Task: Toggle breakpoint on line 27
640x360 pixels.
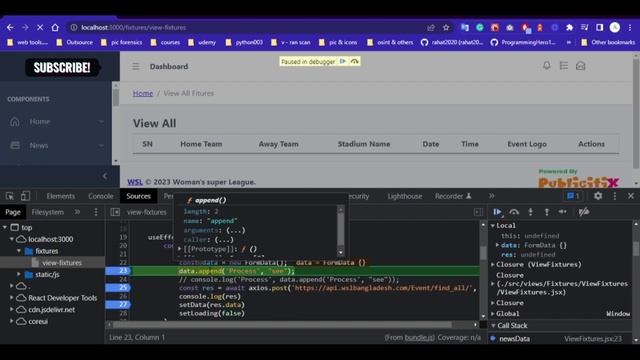Action: point(118,304)
